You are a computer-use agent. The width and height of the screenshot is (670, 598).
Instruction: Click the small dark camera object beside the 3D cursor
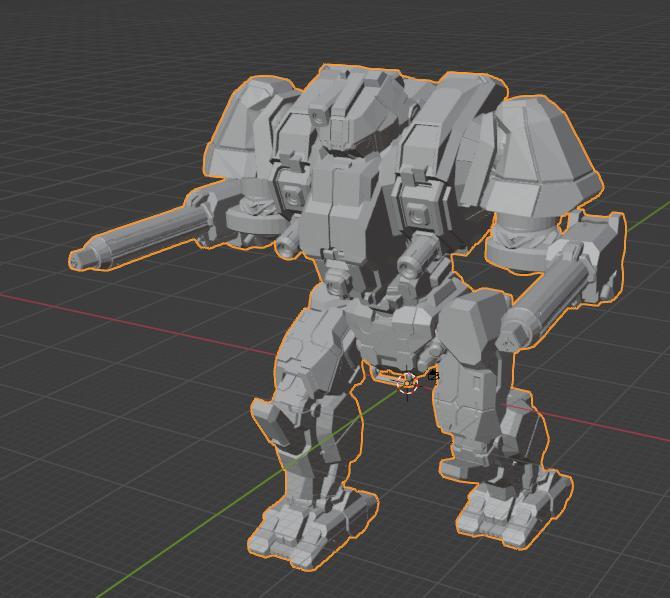click(433, 376)
